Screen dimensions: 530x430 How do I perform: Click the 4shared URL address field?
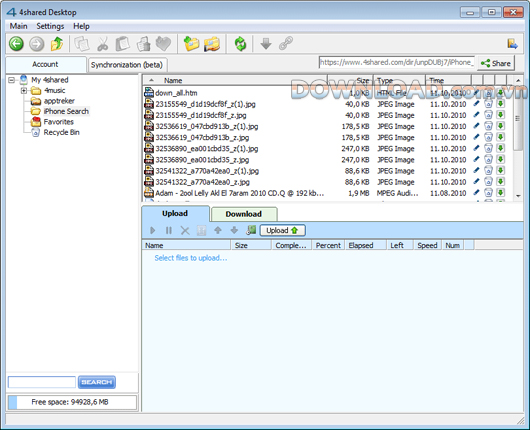396,63
